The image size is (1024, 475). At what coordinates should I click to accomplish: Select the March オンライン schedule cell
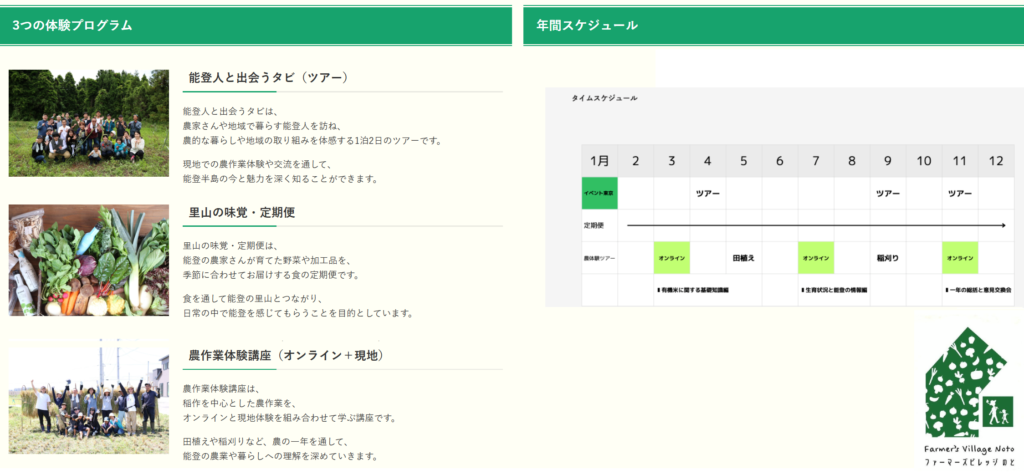pos(672,258)
